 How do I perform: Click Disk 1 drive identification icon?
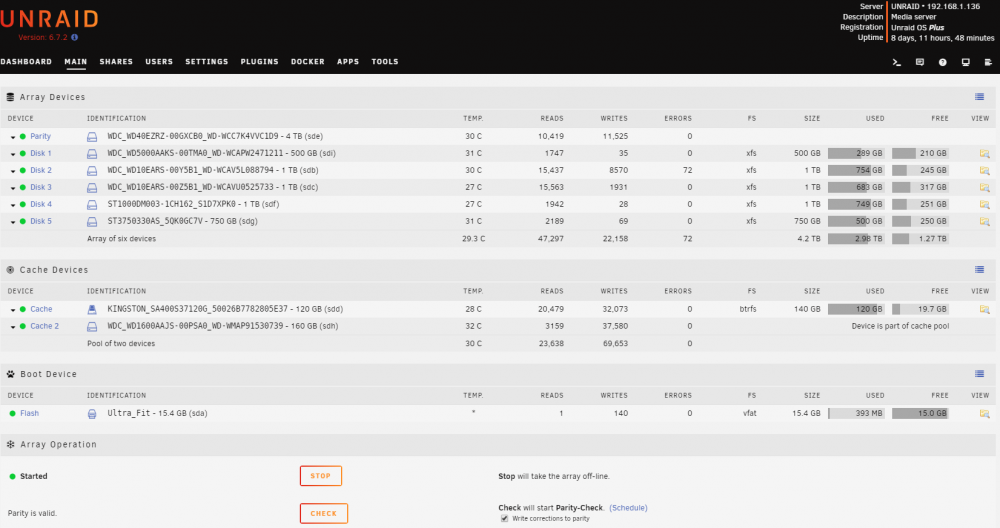point(92,154)
